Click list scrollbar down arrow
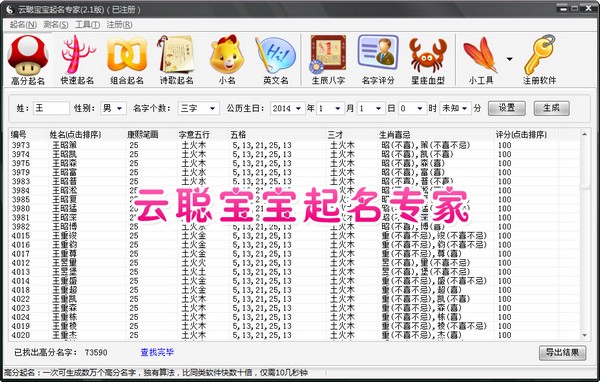The height and width of the screenshot is (382, 600). [x=584, y=336]
